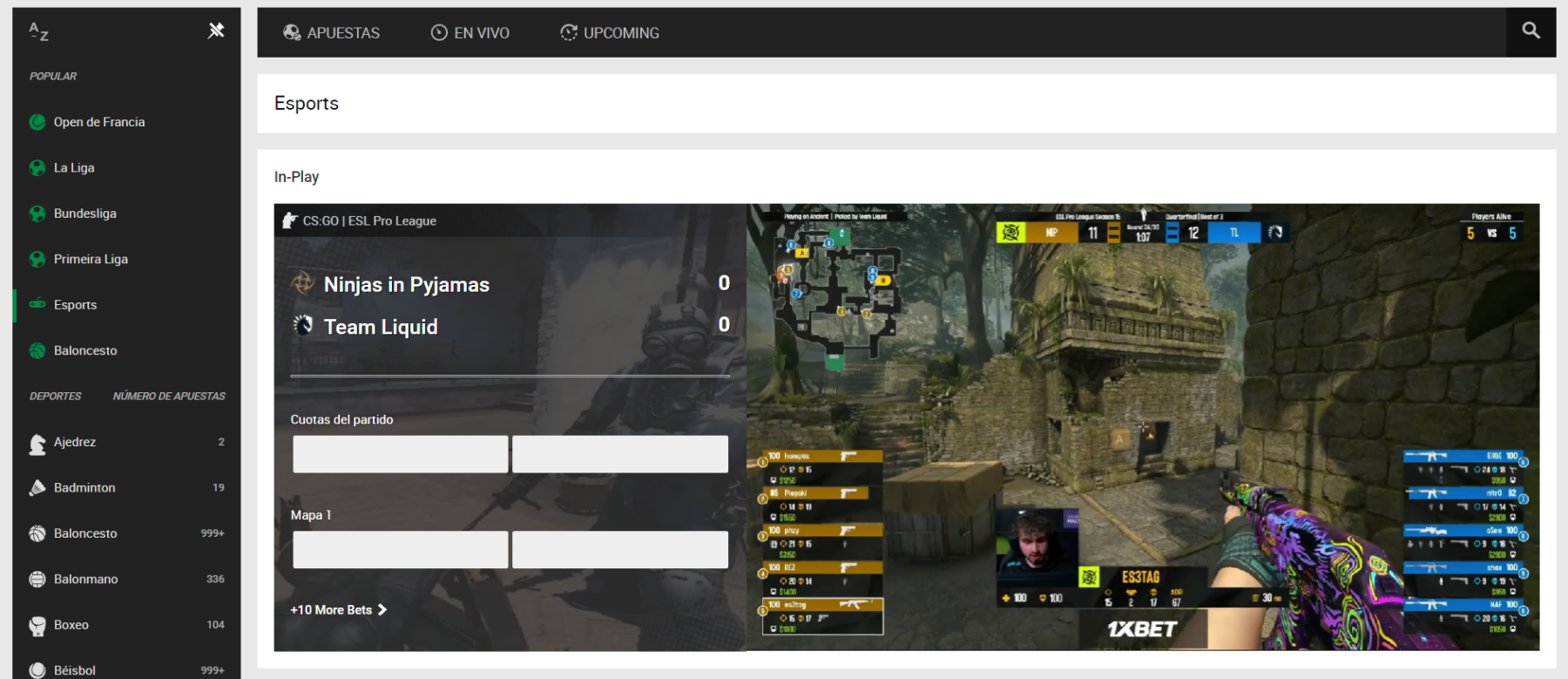Click the Team Liquid team logo
The width and height of the screenshot is (1568, 679).
point(302,325)
